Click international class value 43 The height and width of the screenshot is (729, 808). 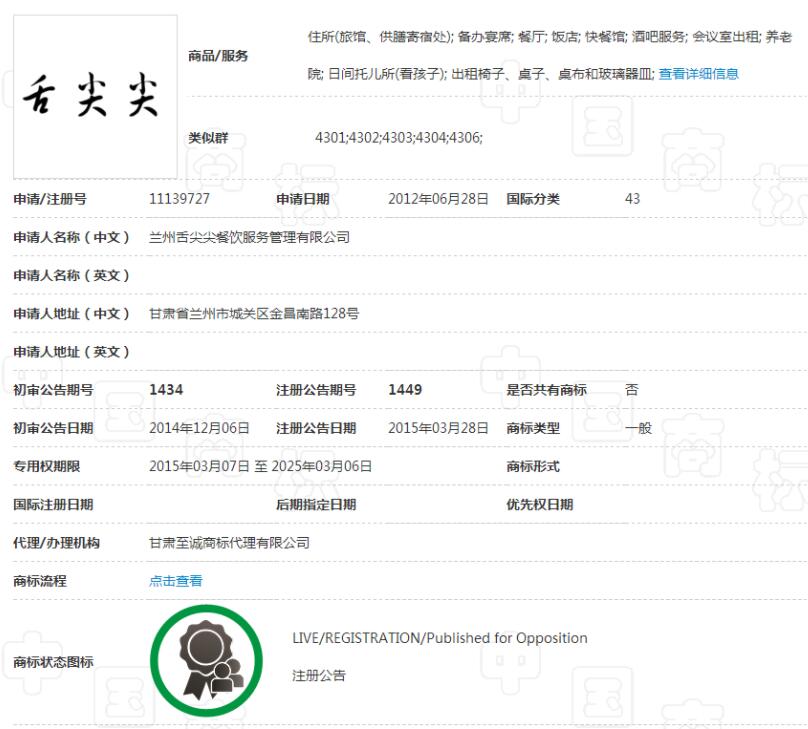pos(632,199)
